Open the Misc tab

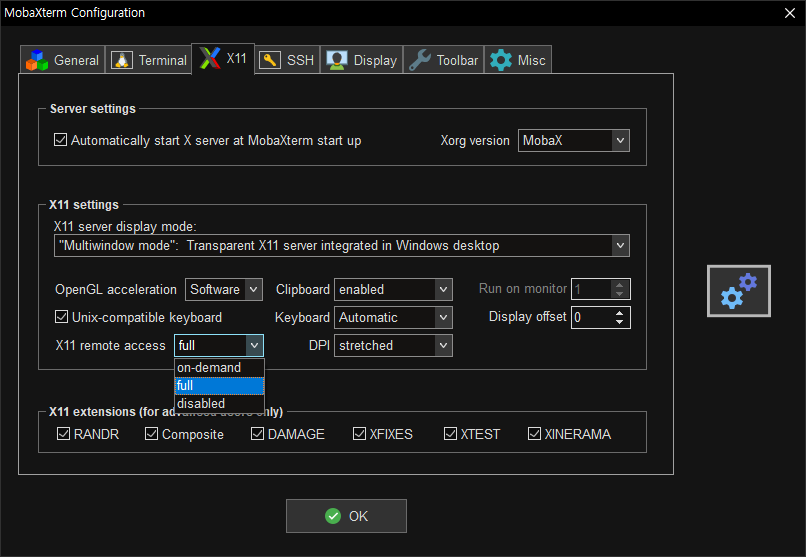[x=518, y=60]
